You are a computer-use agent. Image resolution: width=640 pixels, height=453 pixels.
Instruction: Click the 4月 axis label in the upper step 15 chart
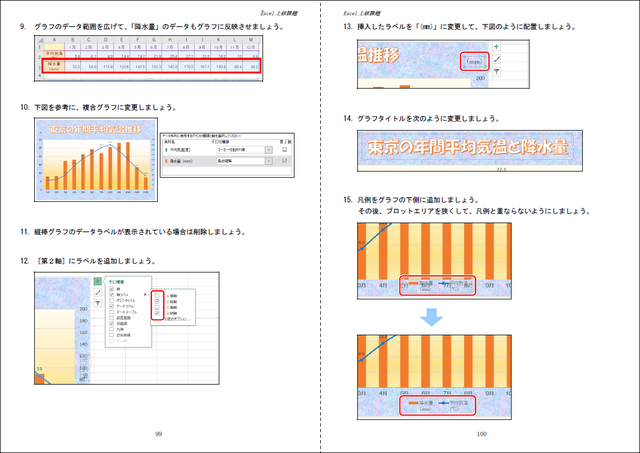383,285
